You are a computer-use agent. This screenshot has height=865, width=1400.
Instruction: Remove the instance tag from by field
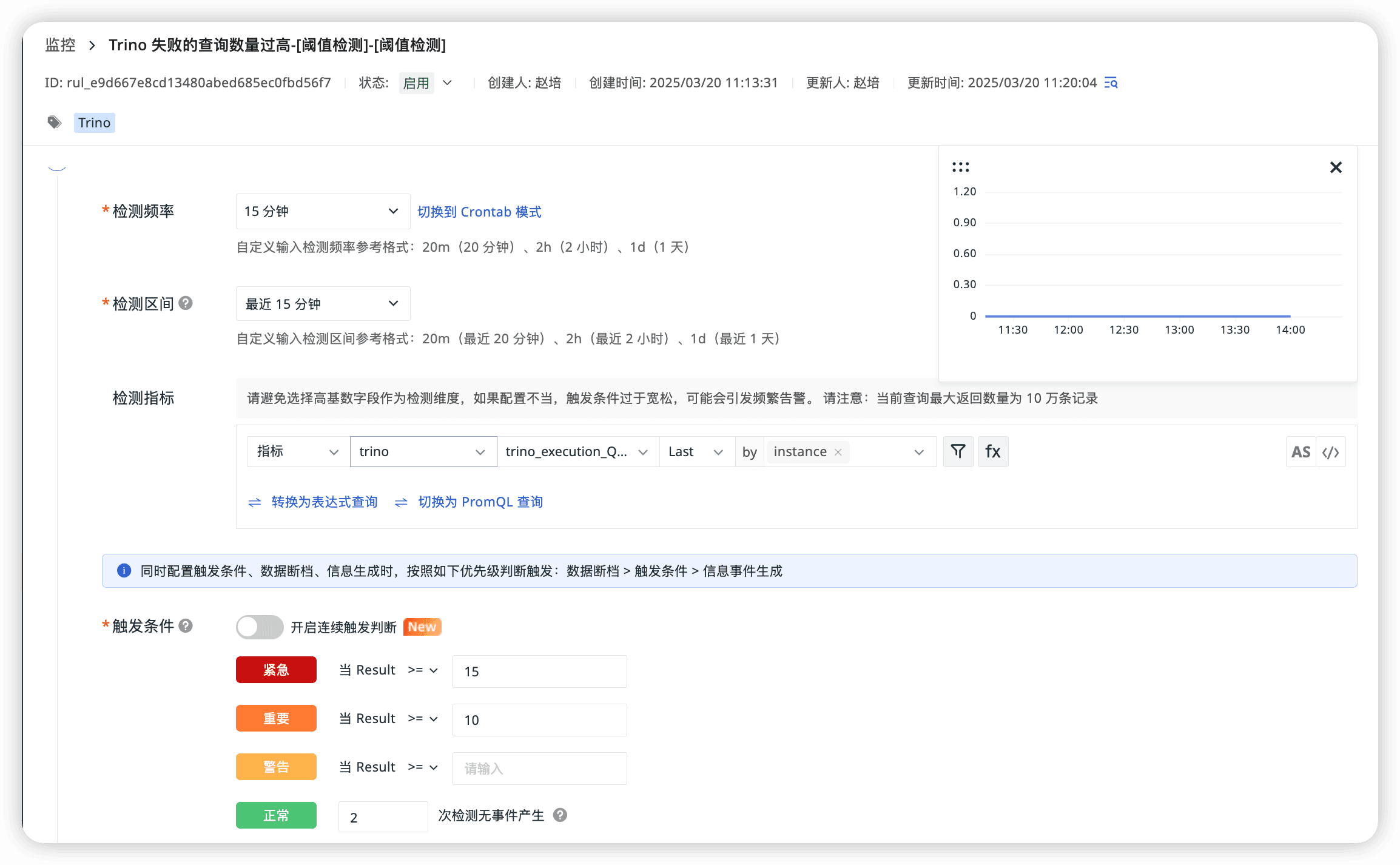tap(838, 452)
